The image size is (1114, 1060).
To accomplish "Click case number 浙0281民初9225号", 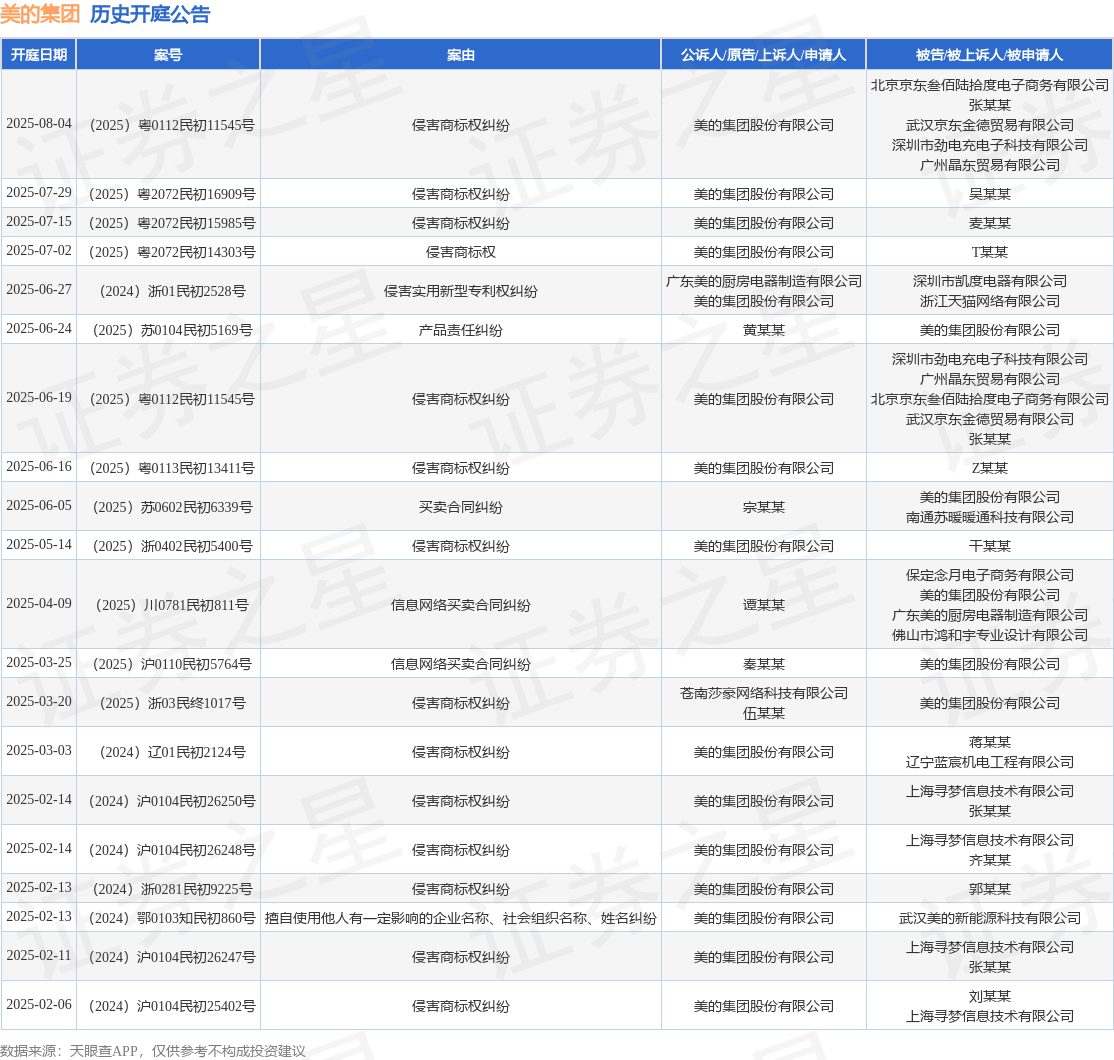I will click(172, 889).
